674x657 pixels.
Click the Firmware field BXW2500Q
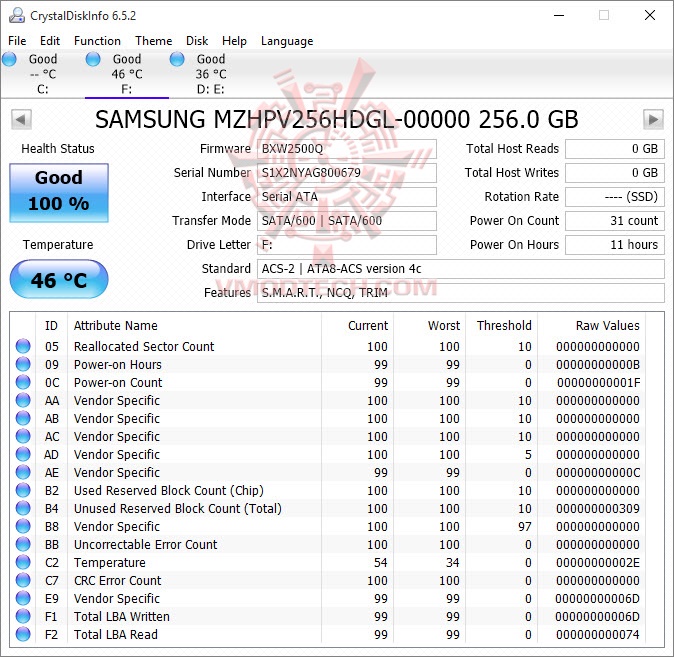pos(346,149)
